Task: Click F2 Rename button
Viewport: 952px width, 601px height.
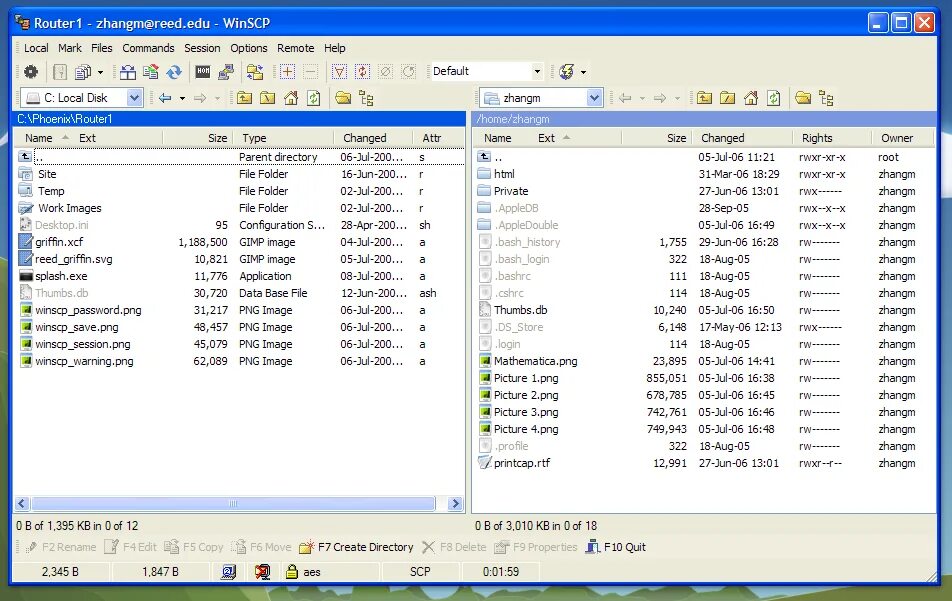Action: click(60, 547)
